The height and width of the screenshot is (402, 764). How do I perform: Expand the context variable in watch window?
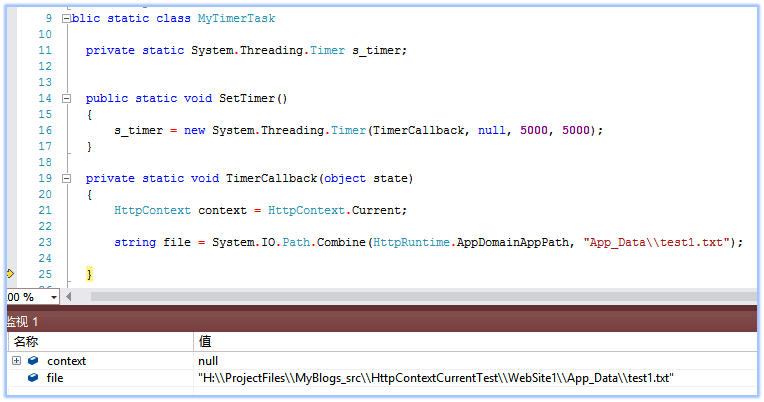pos(16,361)
